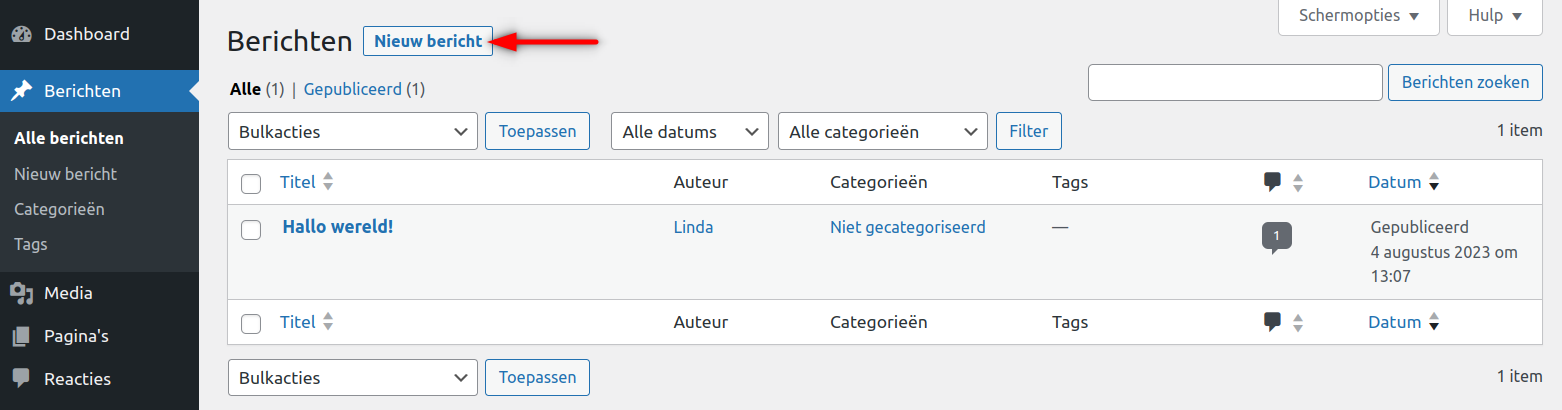The image size is (1562, 410).
Task: Click comment bubble icon in bottom table footer
Action: click(1272, 322)
